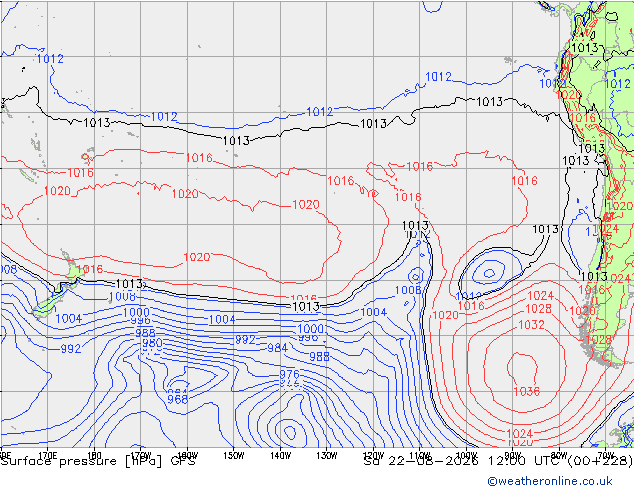
Task: Click the 'Sa 22-08-2026 12:00 UTC' forecast timestamp
Action: 498,461
